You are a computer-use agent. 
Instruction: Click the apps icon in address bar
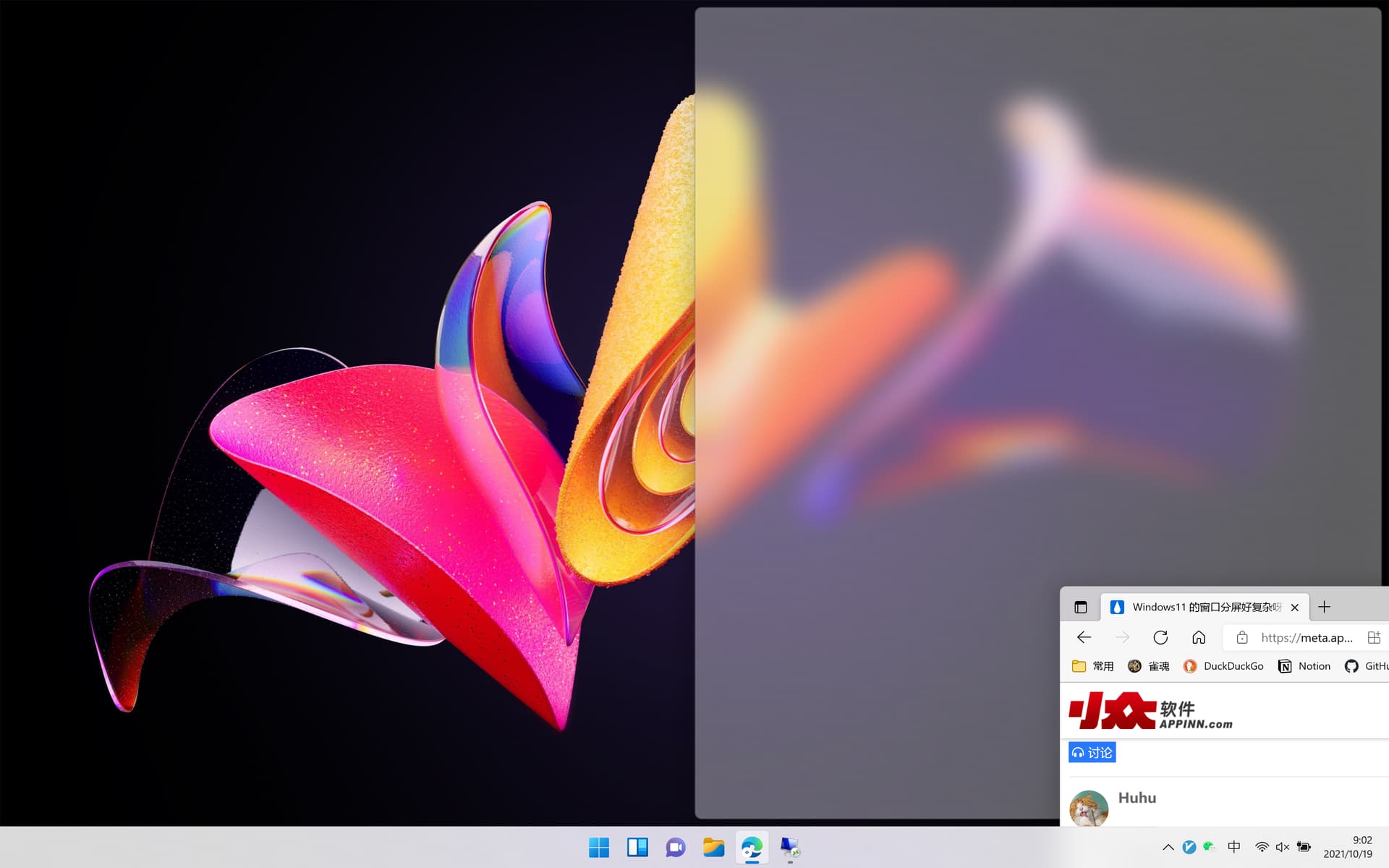click(1374, 637)
